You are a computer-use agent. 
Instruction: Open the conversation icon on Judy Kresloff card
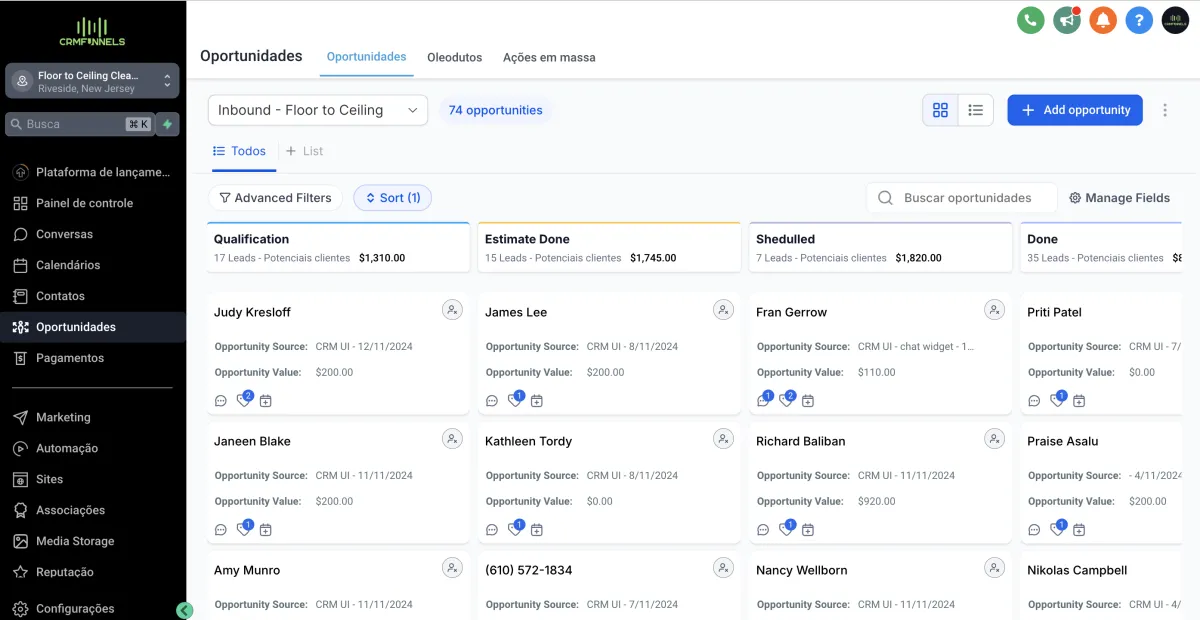point(221,401)
